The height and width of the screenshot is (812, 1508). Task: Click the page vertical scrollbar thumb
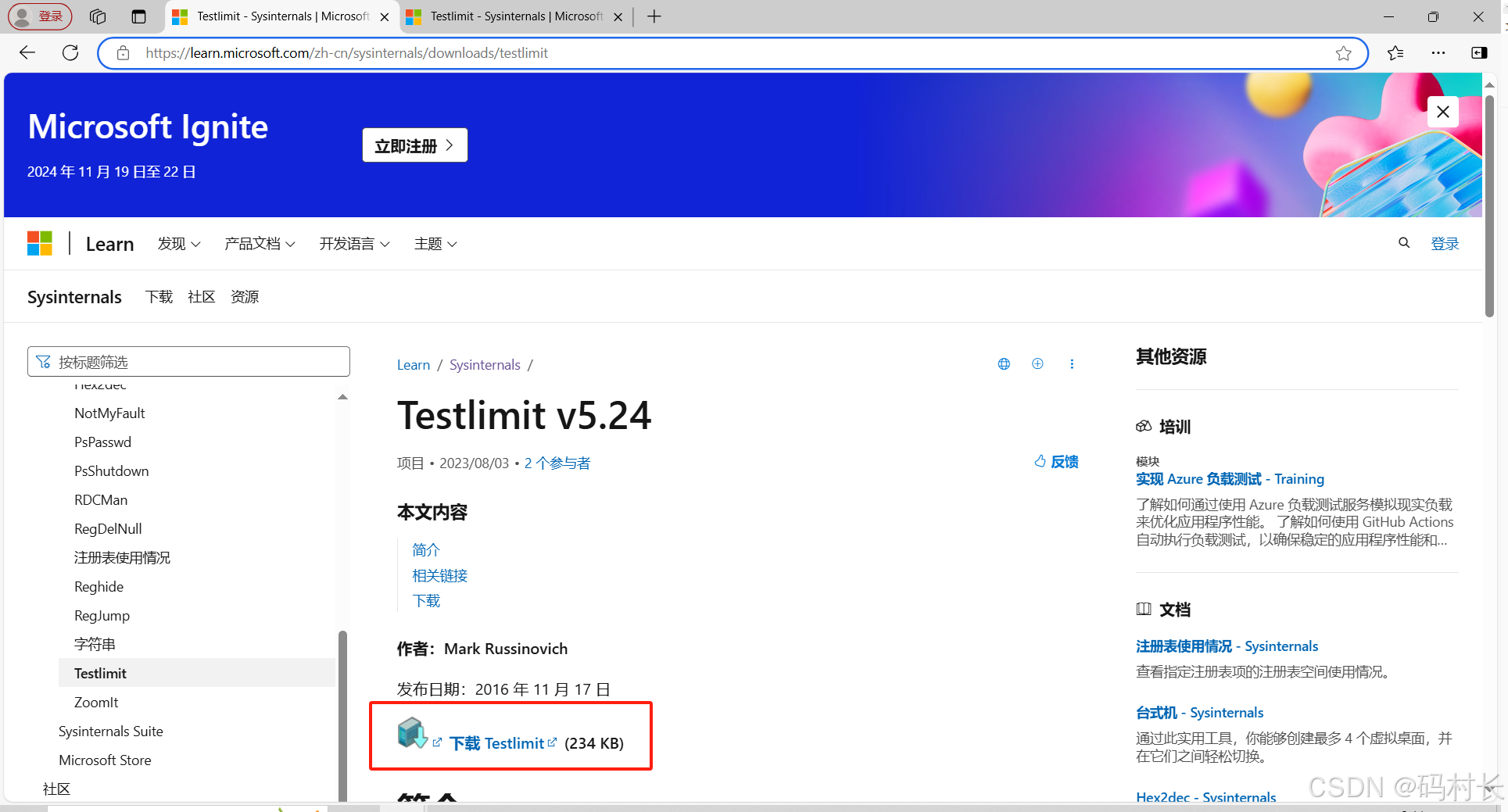coord(1489,206)
